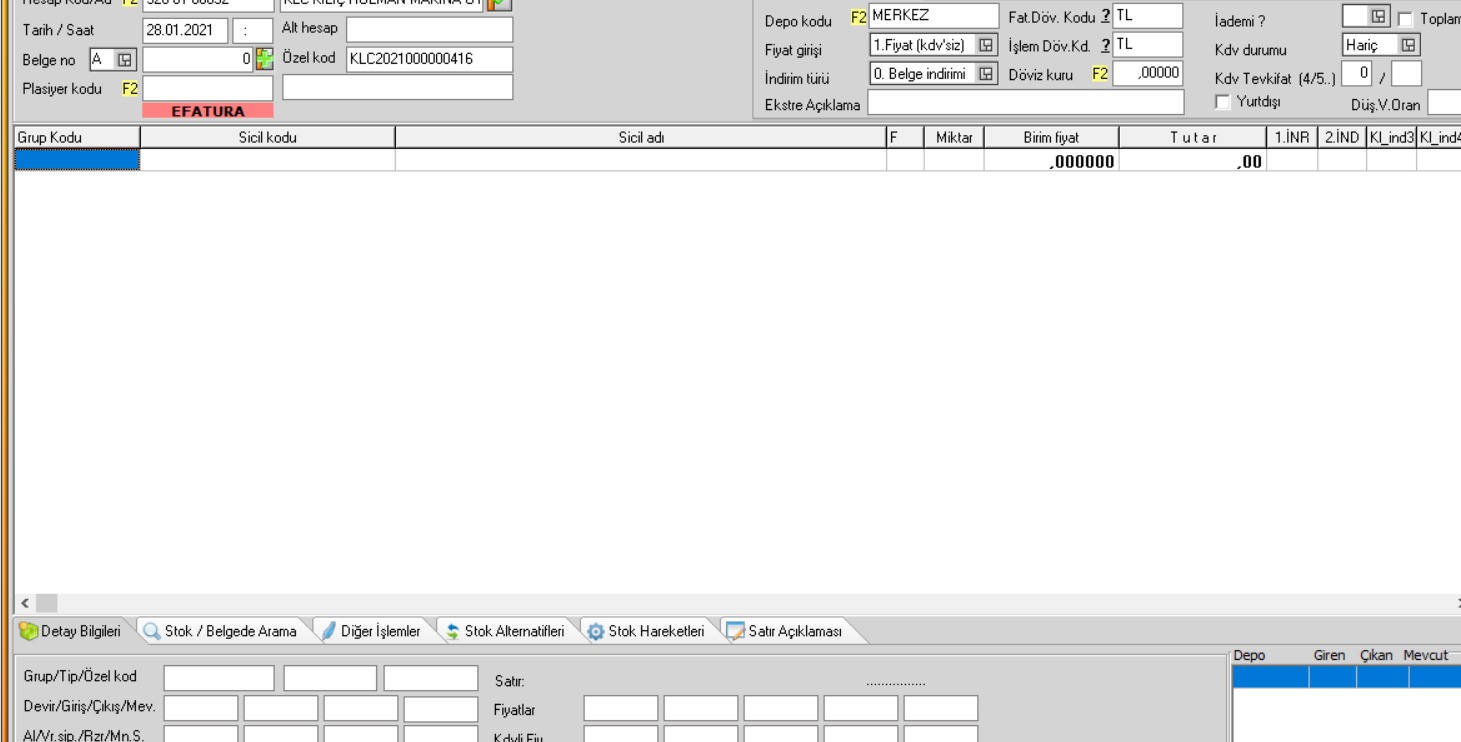This screenshot has height=742, width=1461.
Task: Switch to Stok / Belgede Arama tab
Action: [x=220, y=631]
